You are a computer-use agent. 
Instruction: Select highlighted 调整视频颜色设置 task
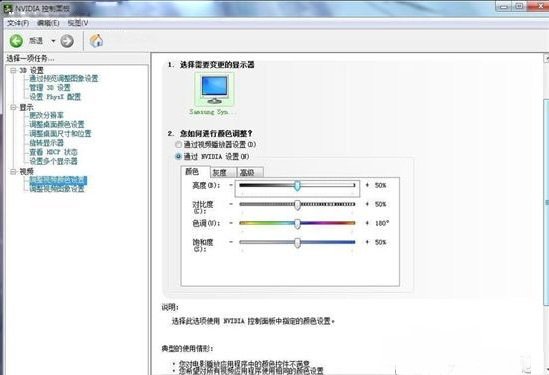pyautogui.click(x=58, y=180)
